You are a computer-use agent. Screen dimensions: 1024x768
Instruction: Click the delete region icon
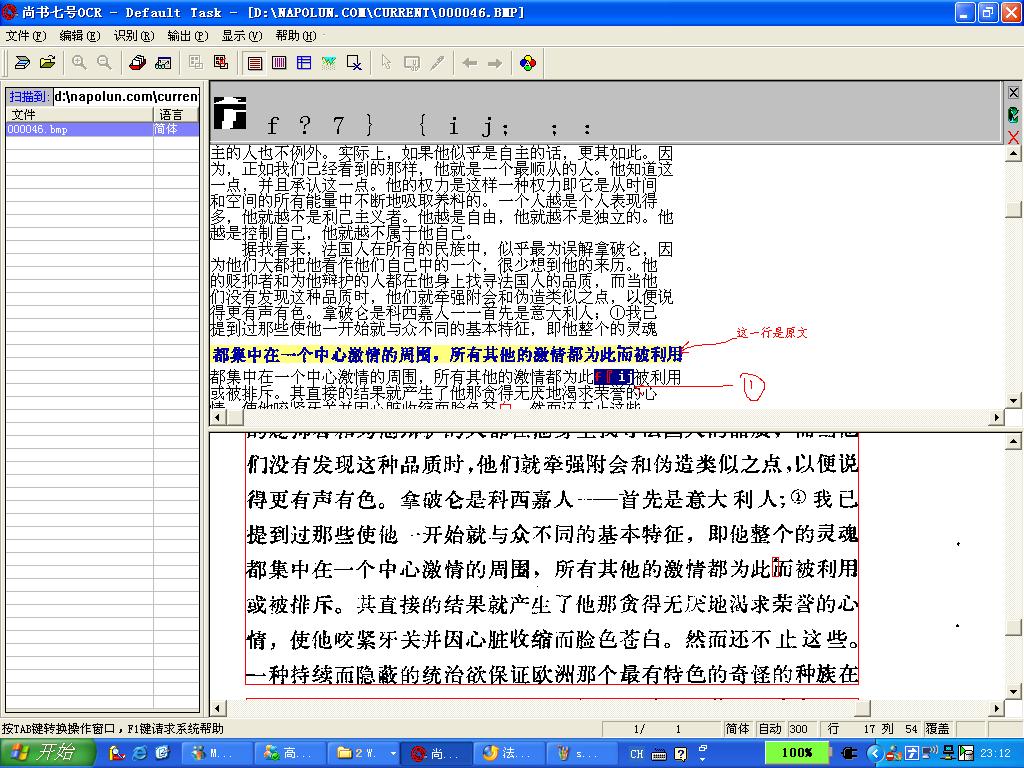pyautogui.click(x=354, y=63)
